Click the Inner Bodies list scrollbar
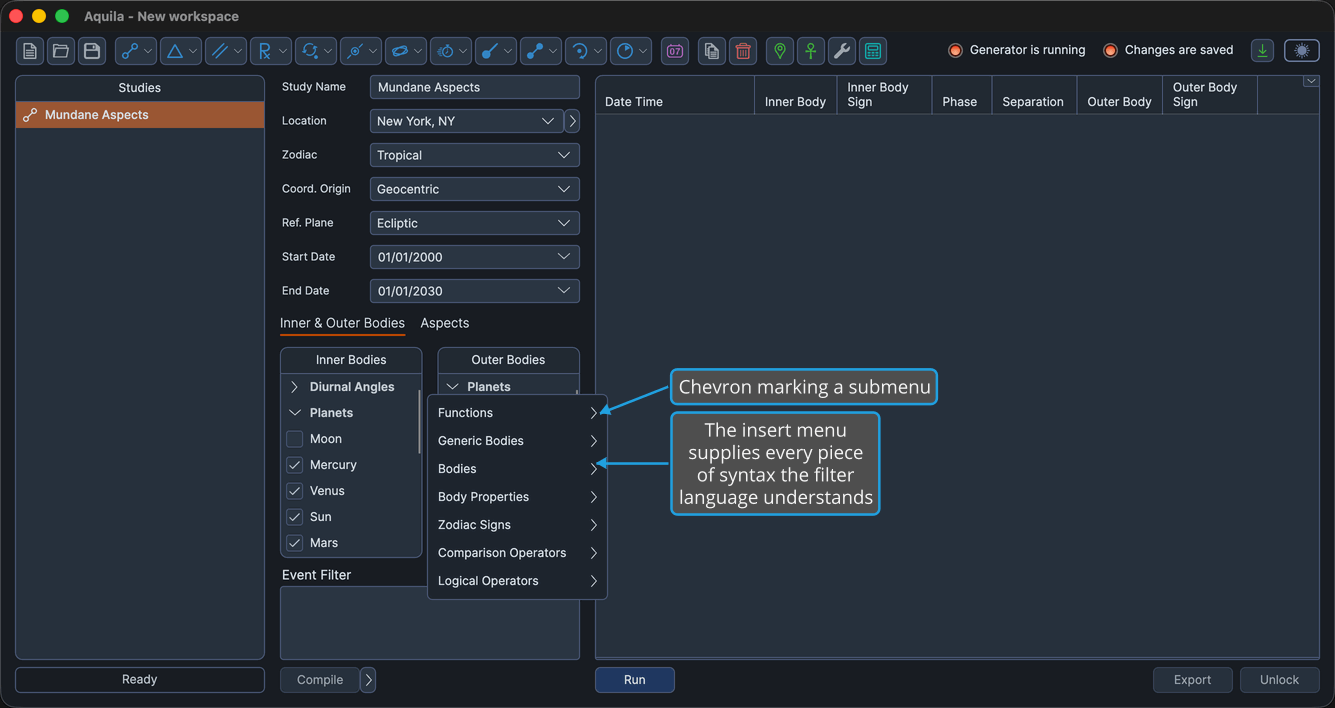The image size is (1335, 708). coord(420,420)
